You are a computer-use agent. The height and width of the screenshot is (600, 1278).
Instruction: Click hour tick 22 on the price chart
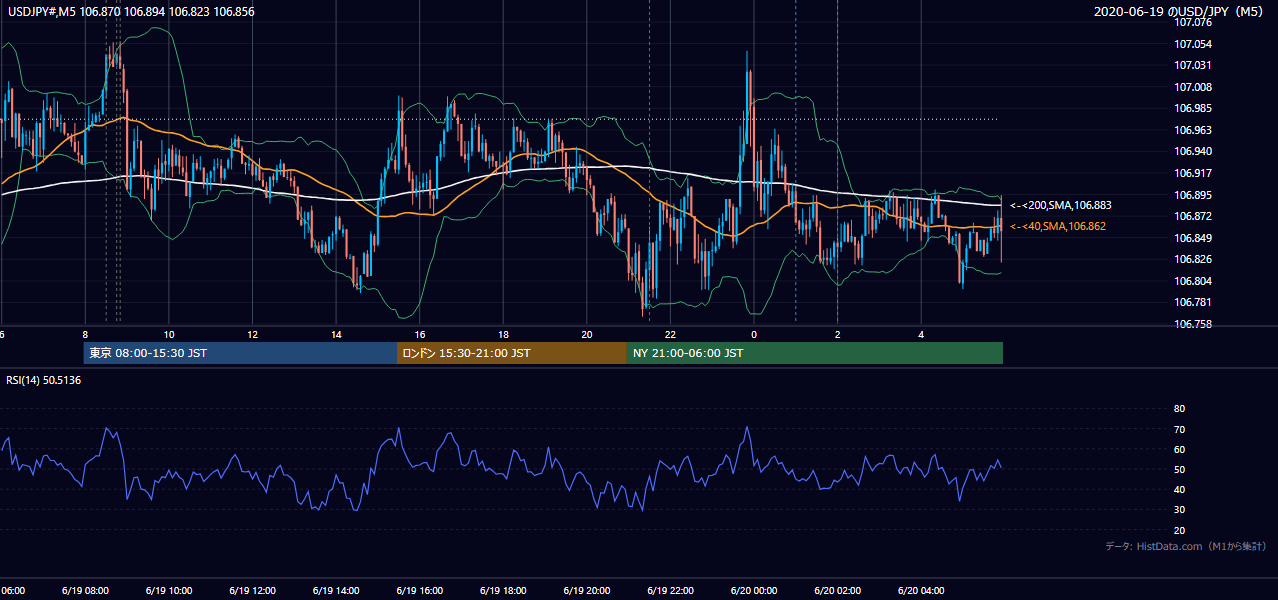tap(670, 334)
